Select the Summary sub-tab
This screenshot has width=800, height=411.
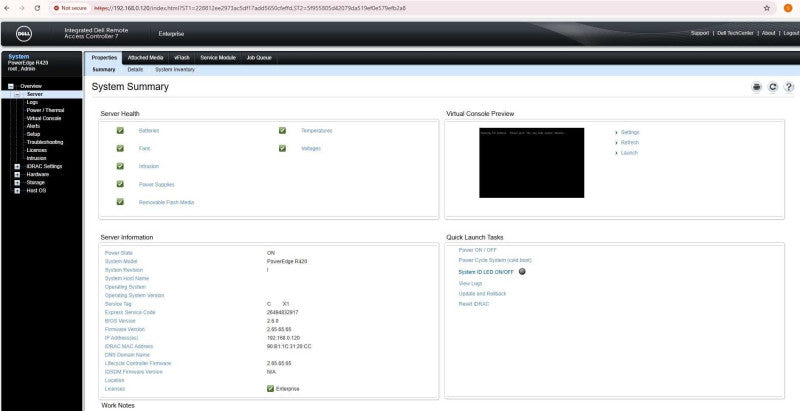click(104, 69)
